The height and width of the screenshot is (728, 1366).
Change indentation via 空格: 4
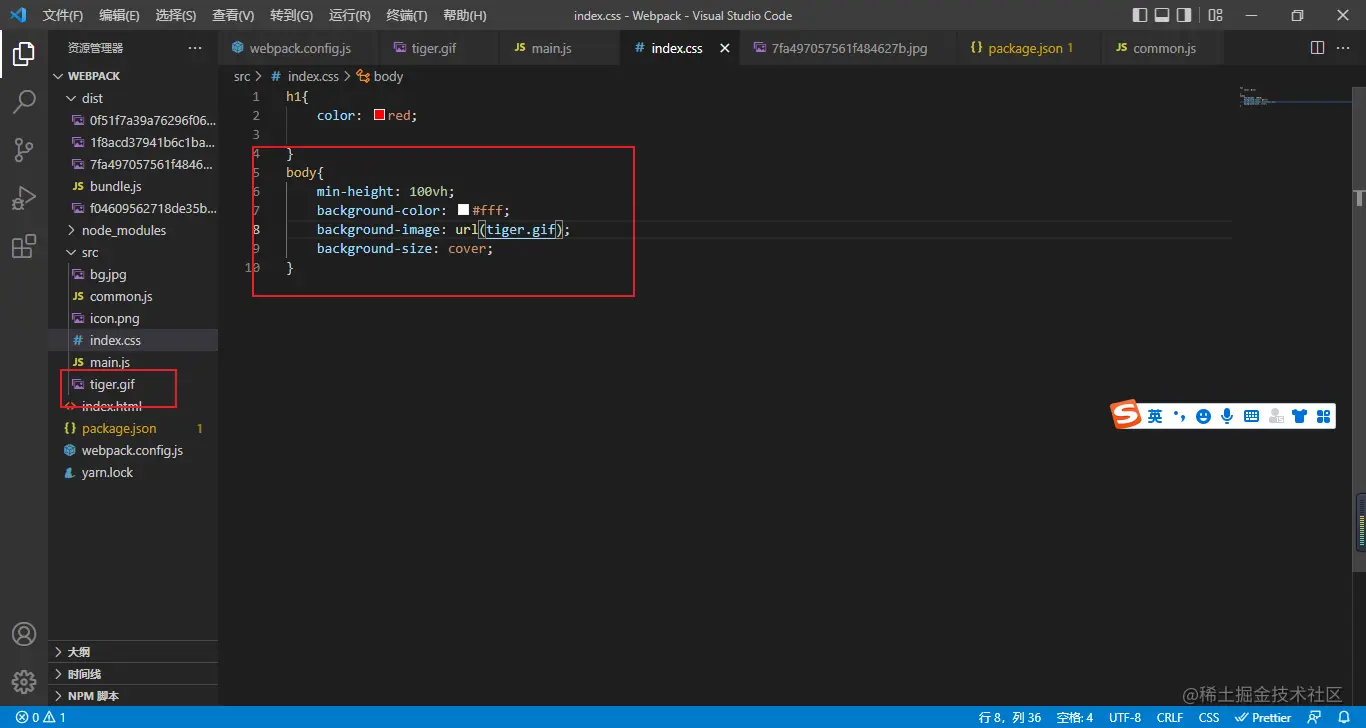coord(1075,717)
